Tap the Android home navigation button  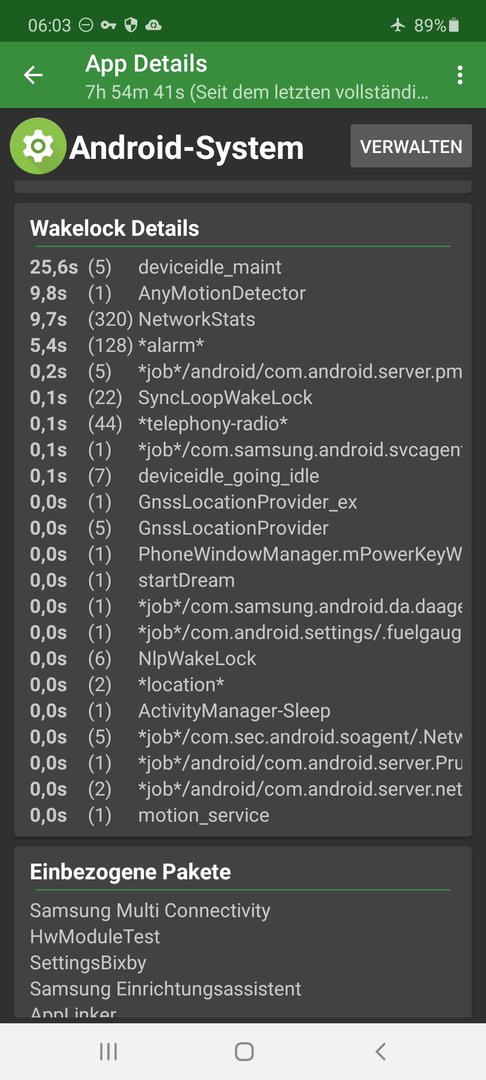coord(244,1051)
